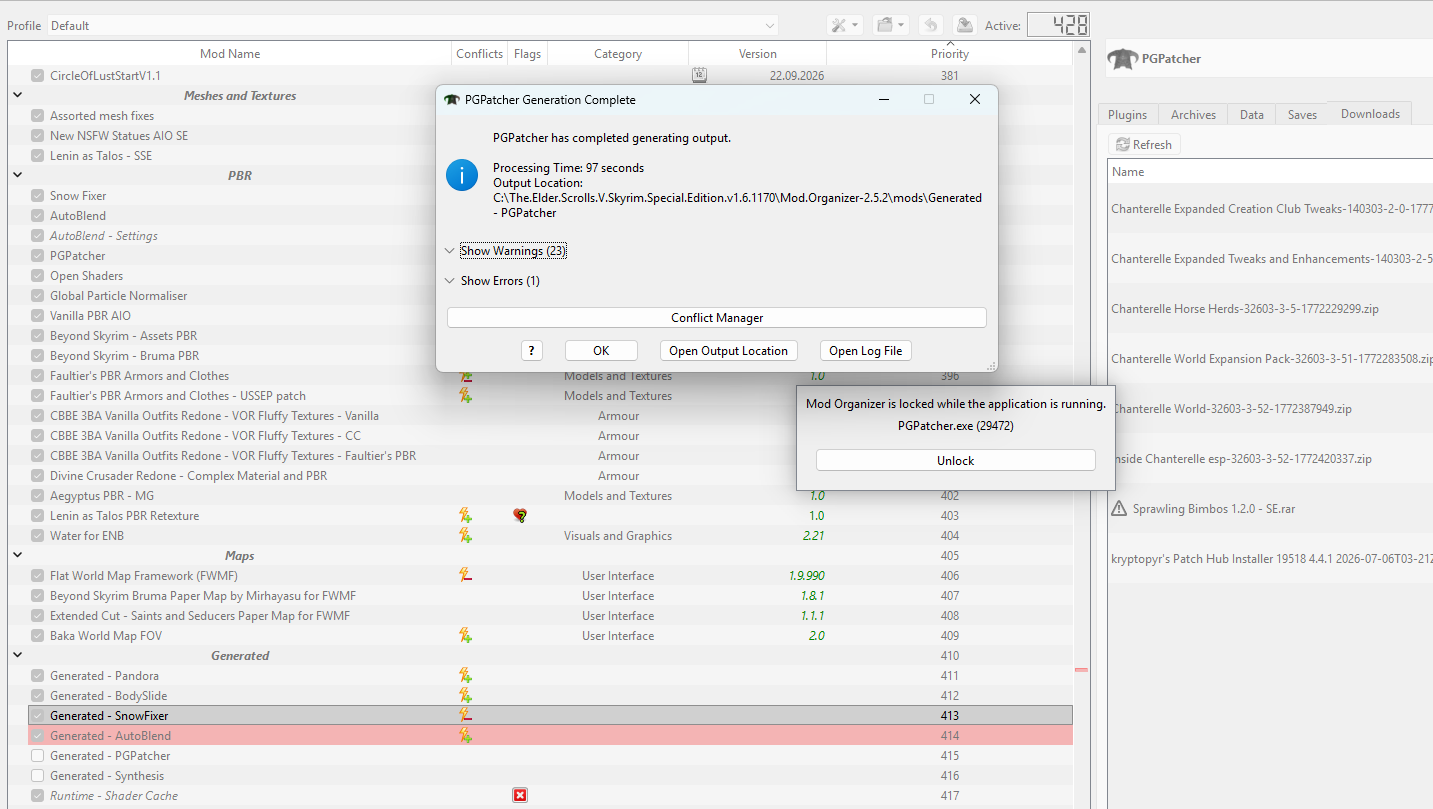Sort mod list by Priority column header

coord(950,54)
